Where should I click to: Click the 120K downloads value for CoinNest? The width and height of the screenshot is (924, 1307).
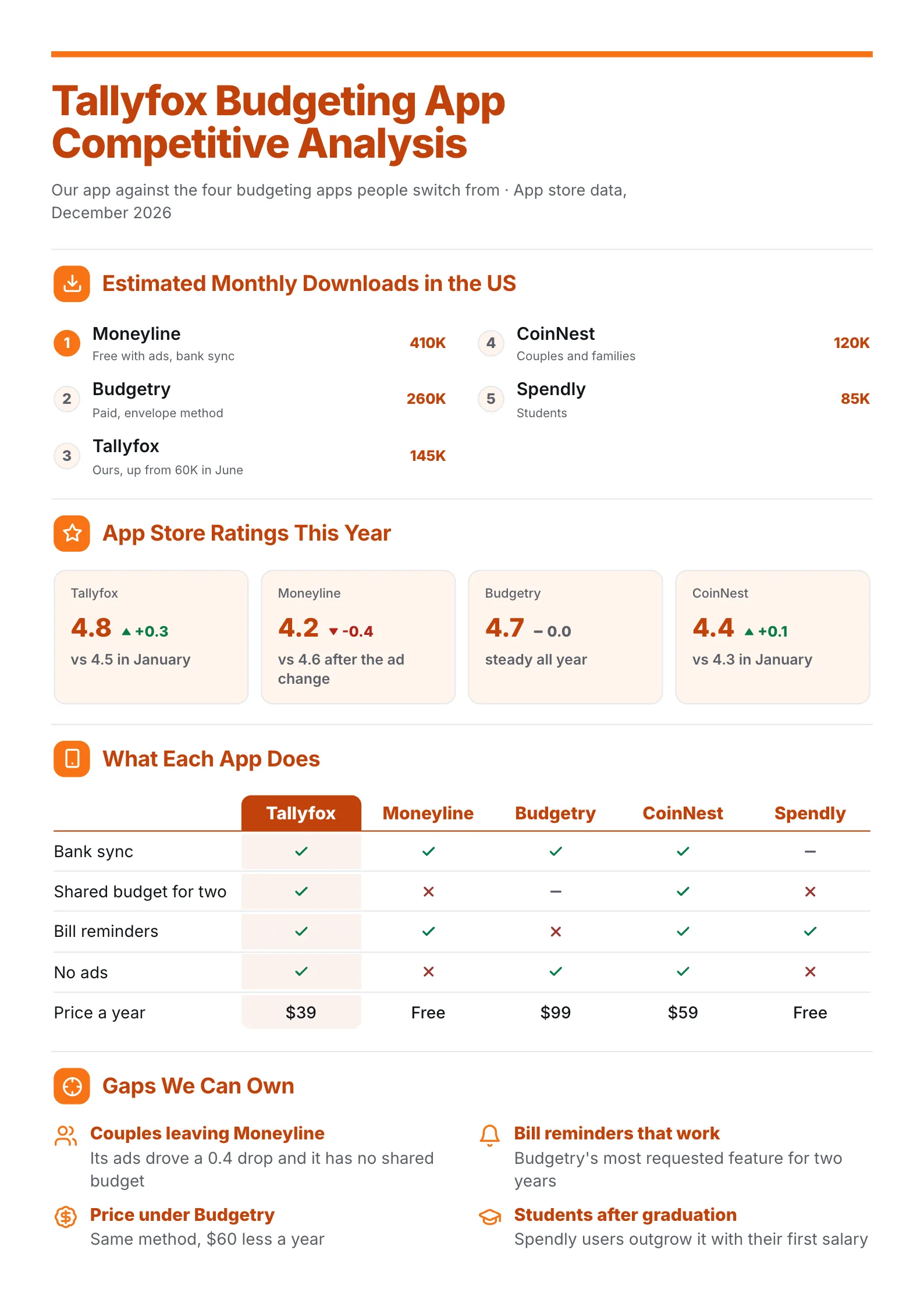point(852,343)
